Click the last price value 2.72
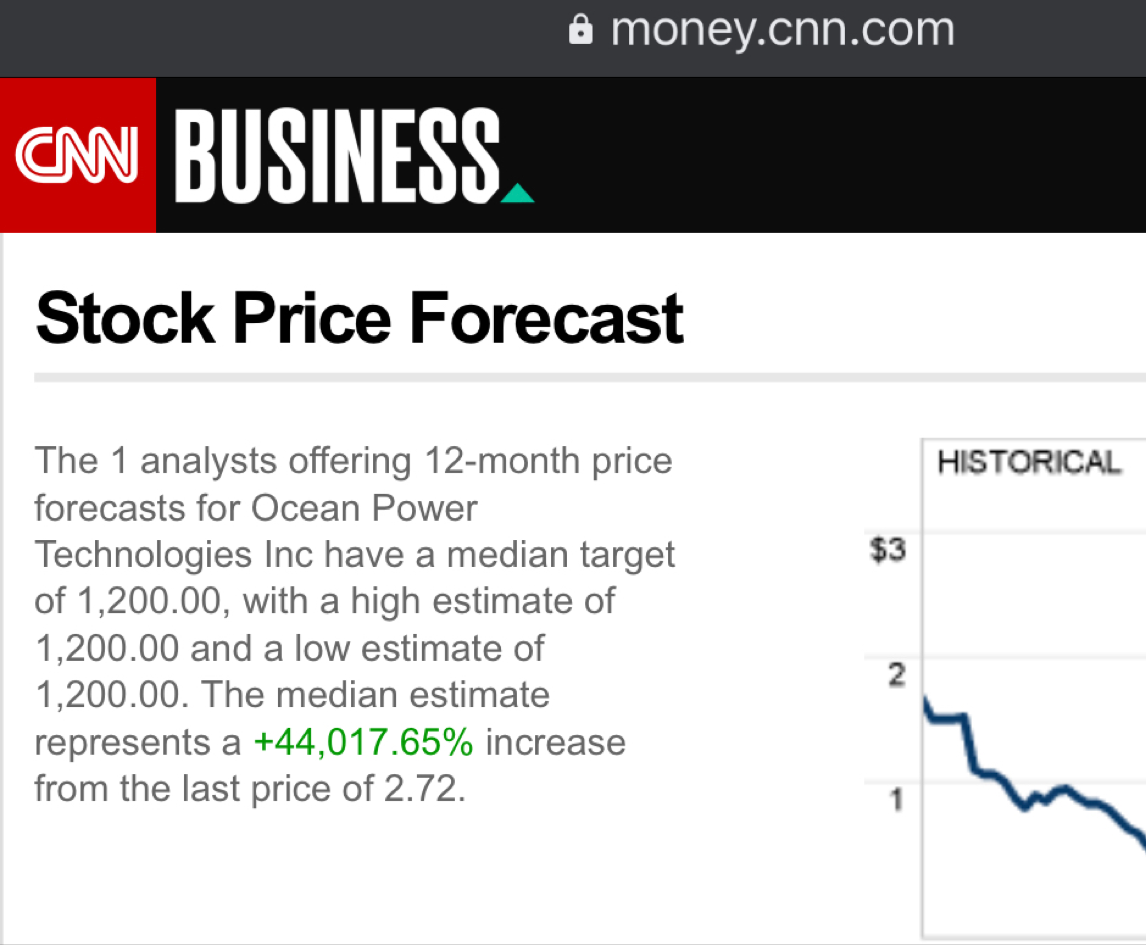The height and width of the screenshot is (945, 1146). (x=424, y=789)
